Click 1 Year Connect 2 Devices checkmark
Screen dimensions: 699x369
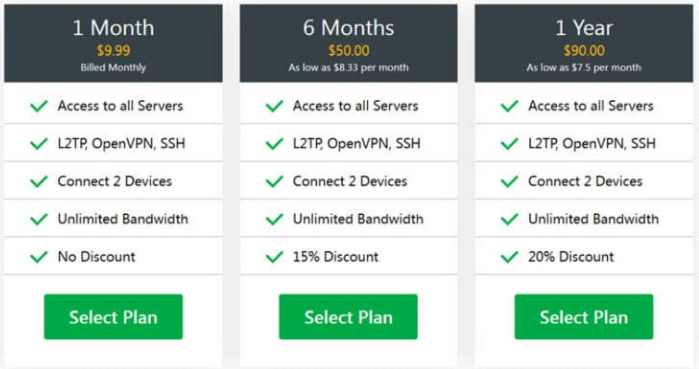tap(510, 181)
